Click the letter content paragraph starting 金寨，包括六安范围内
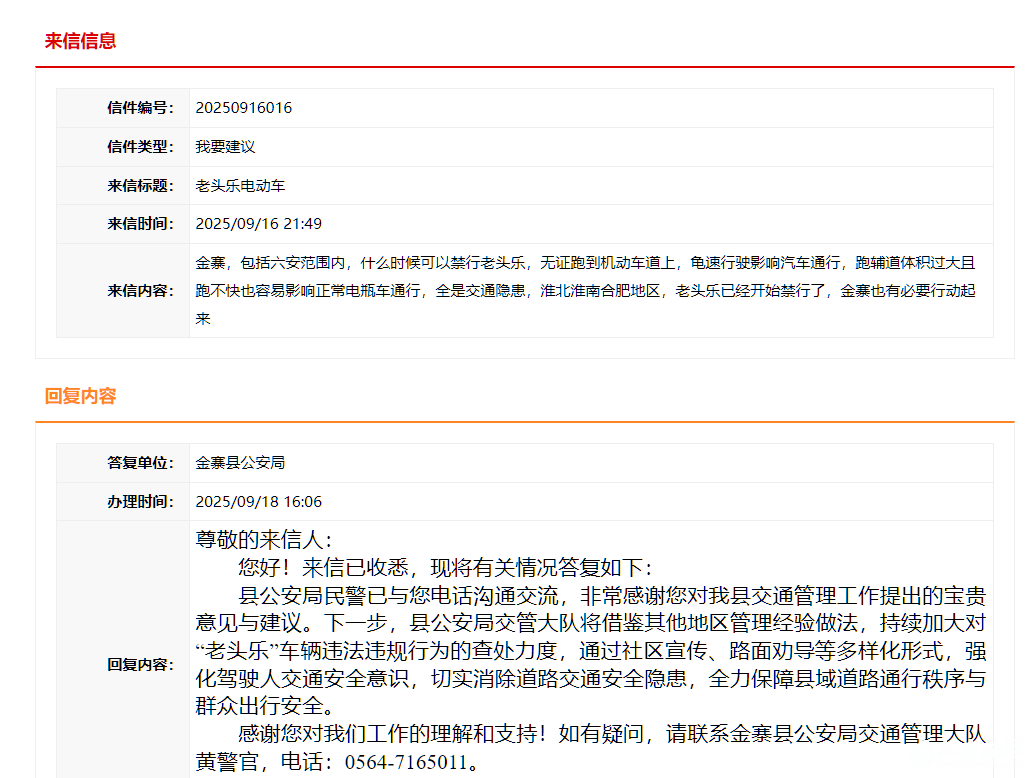Screen dimensions: 1036x778 point(585,291)
